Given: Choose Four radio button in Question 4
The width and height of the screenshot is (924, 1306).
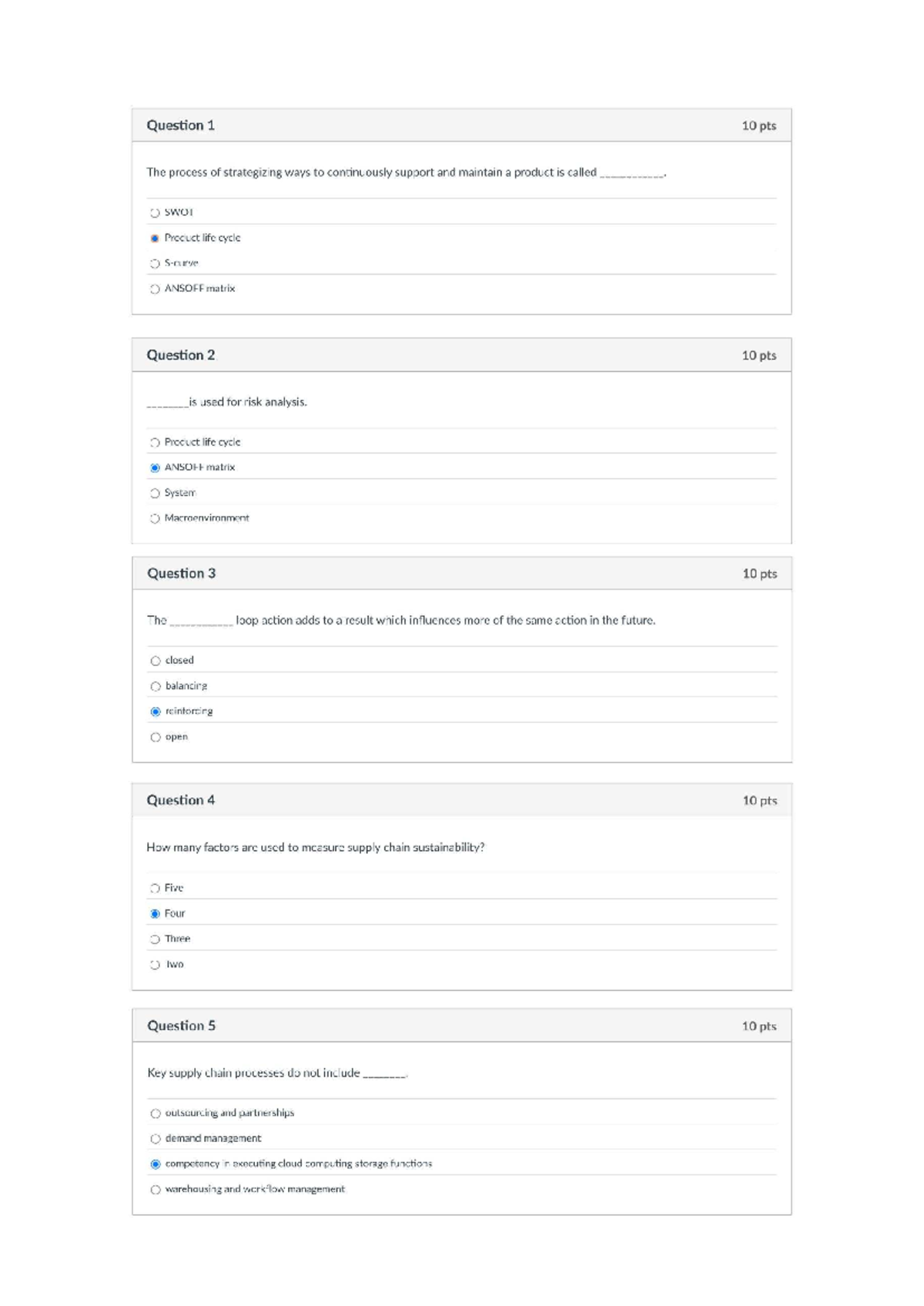Looking at the screenshot, I should coord(155,914).
